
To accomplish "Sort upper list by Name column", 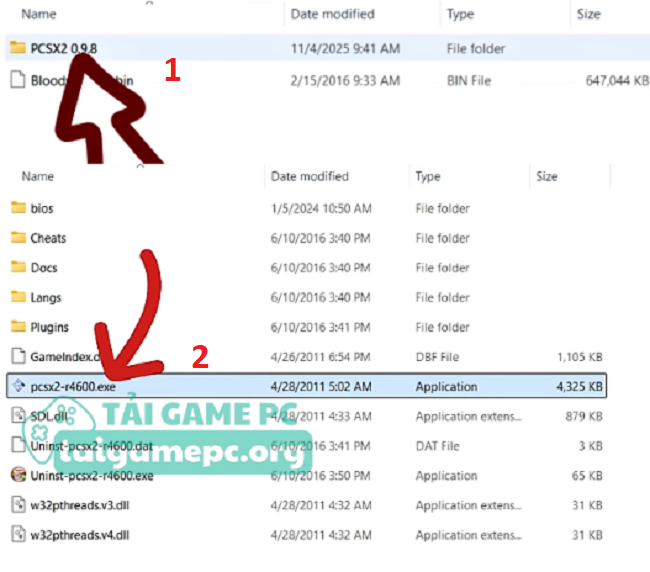I will coord(39,14).
